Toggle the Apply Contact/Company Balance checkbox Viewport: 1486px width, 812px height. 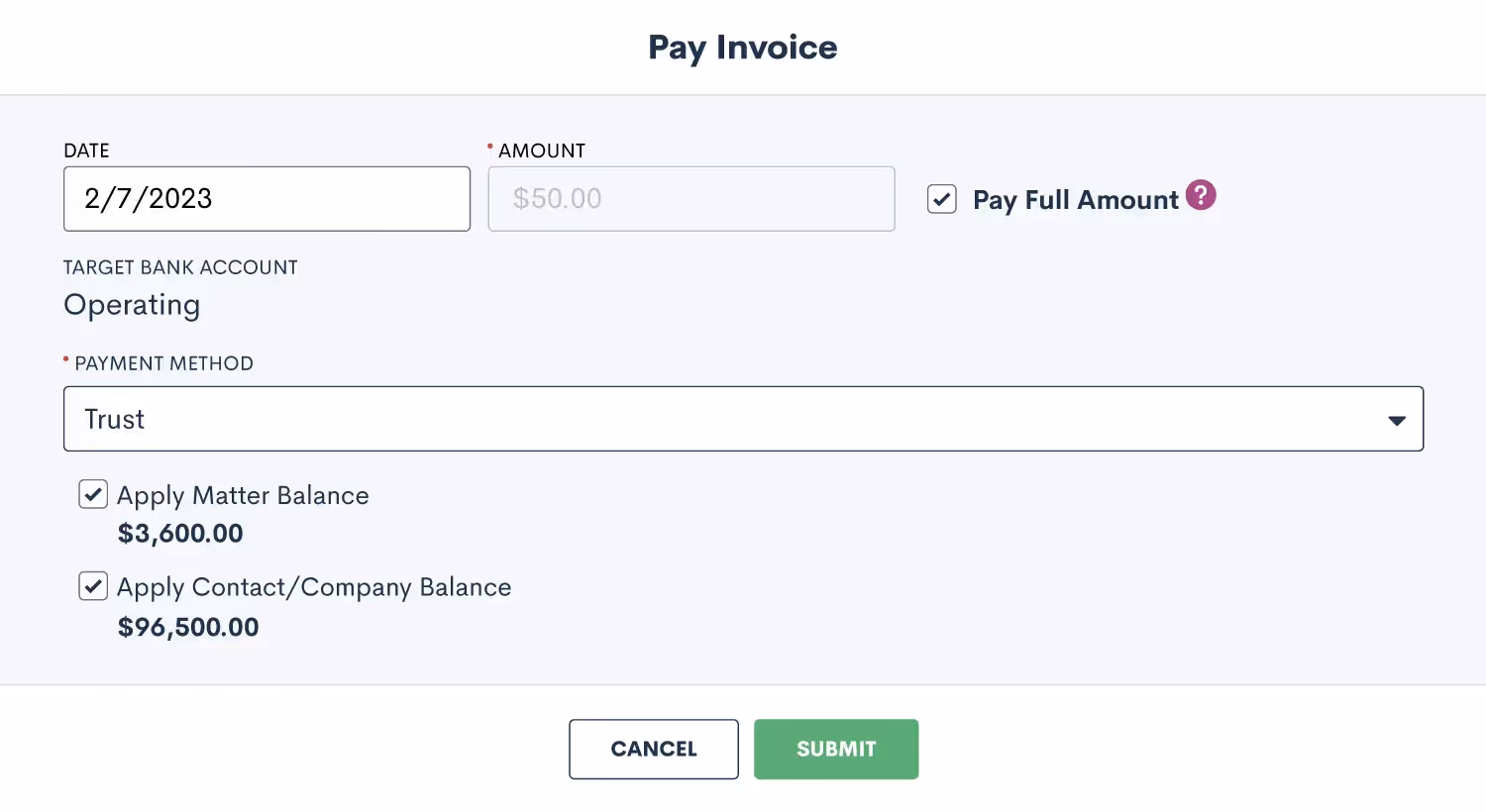93,586
